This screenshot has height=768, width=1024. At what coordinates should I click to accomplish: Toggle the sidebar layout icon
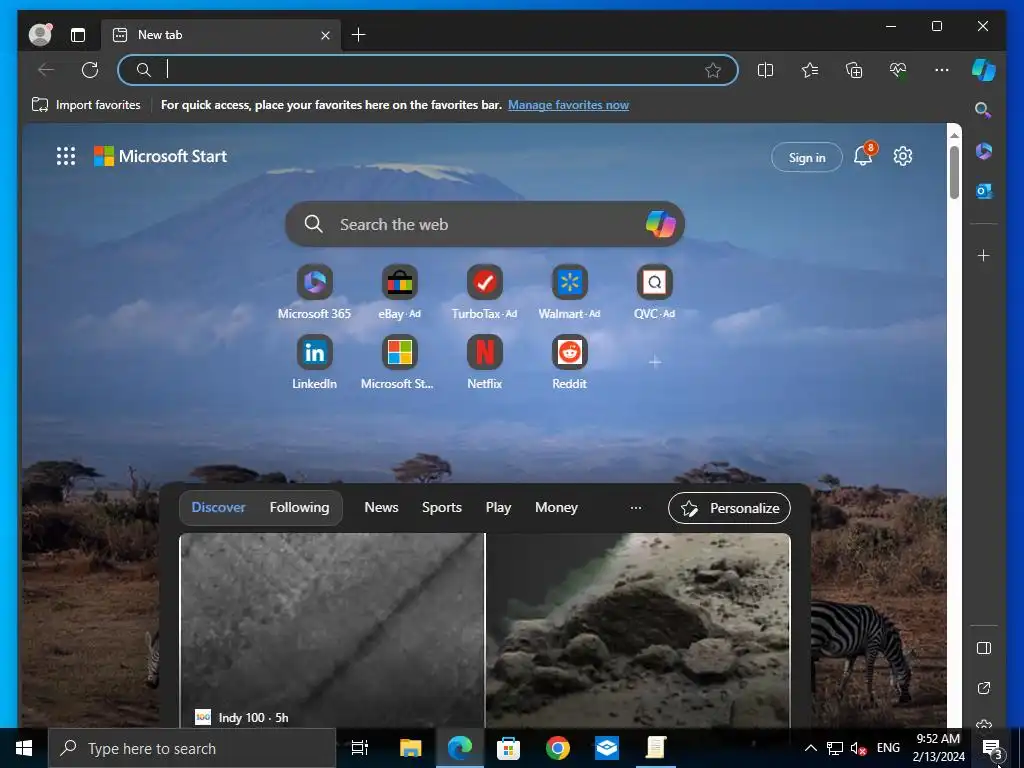pyautogui.click(x=984, y=648)
